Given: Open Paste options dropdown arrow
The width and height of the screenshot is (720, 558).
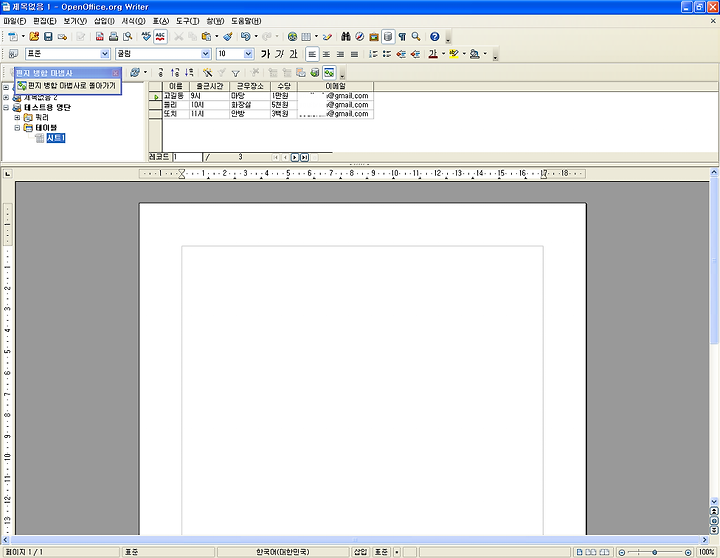Looking at the screenshot, I should pos(216,37).
